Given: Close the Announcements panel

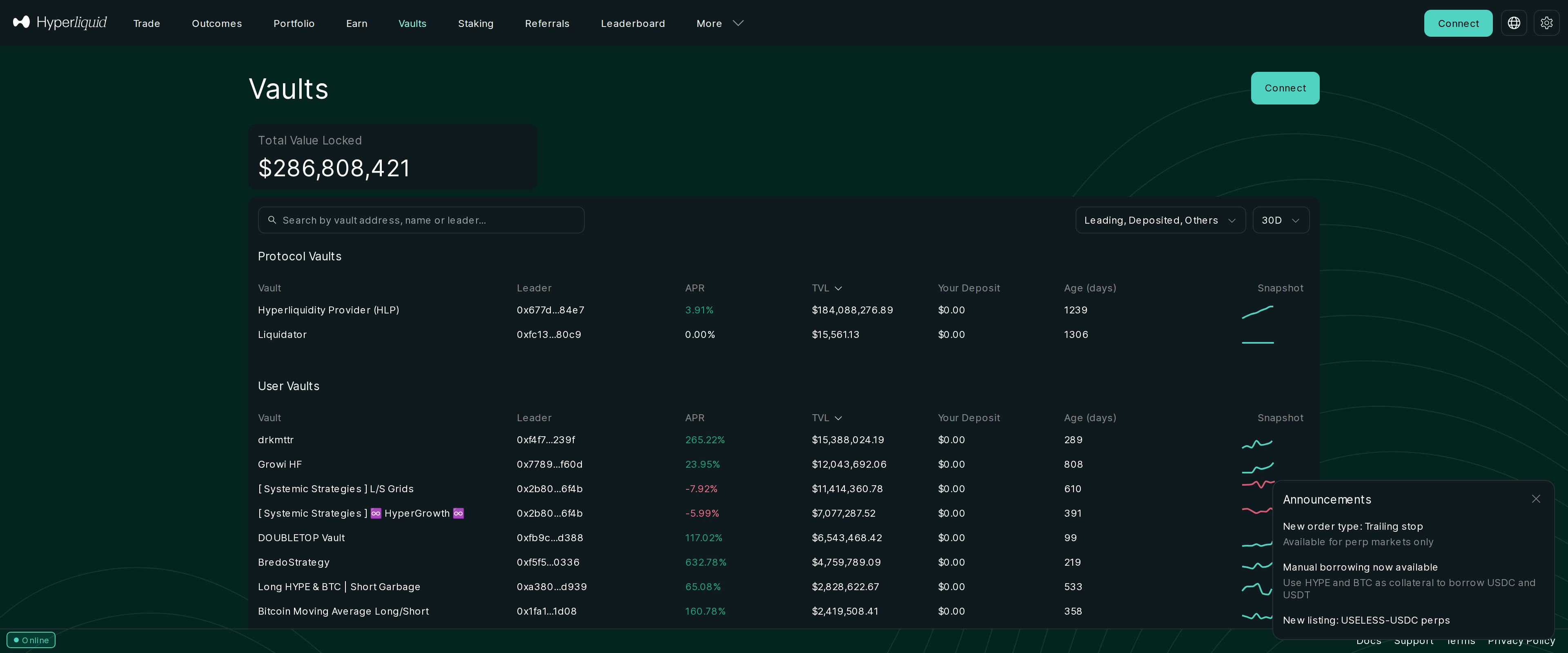Looking at the screenshot, I should [1536, 499].
